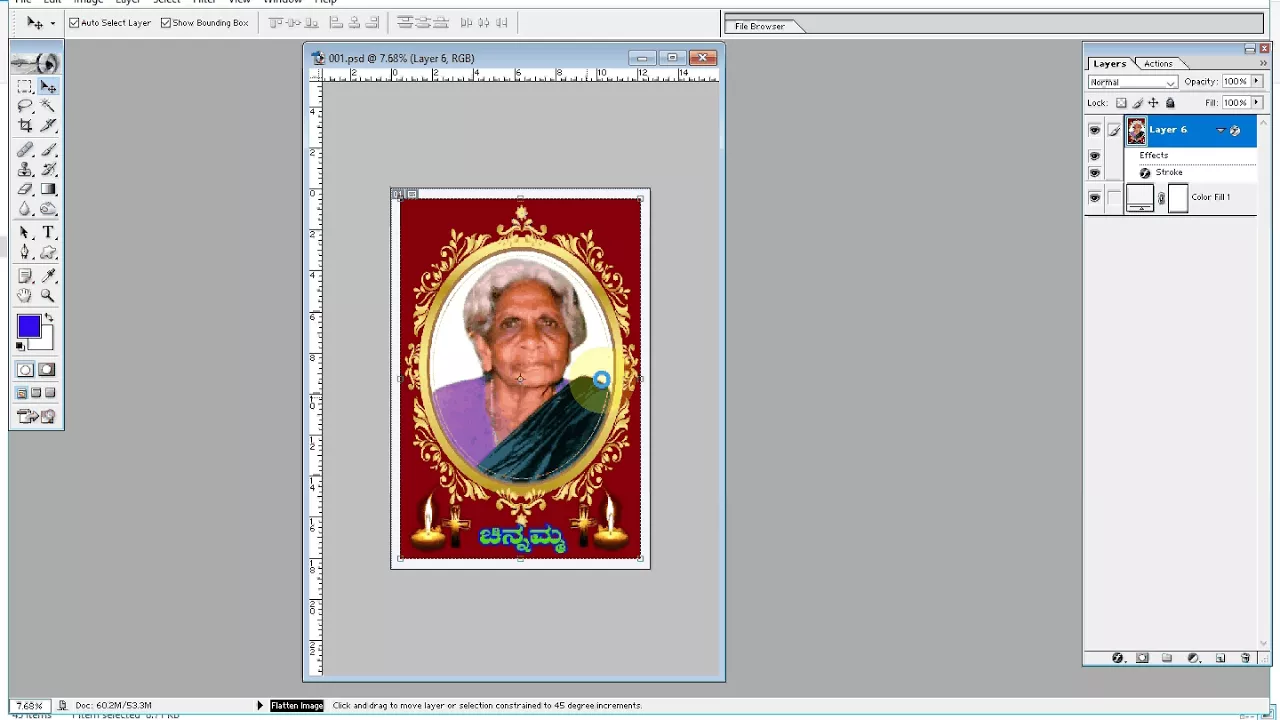This screenshot has width=1280, height=720.
Task: Open Fill slider arrow
Action: coord(1257,103)
